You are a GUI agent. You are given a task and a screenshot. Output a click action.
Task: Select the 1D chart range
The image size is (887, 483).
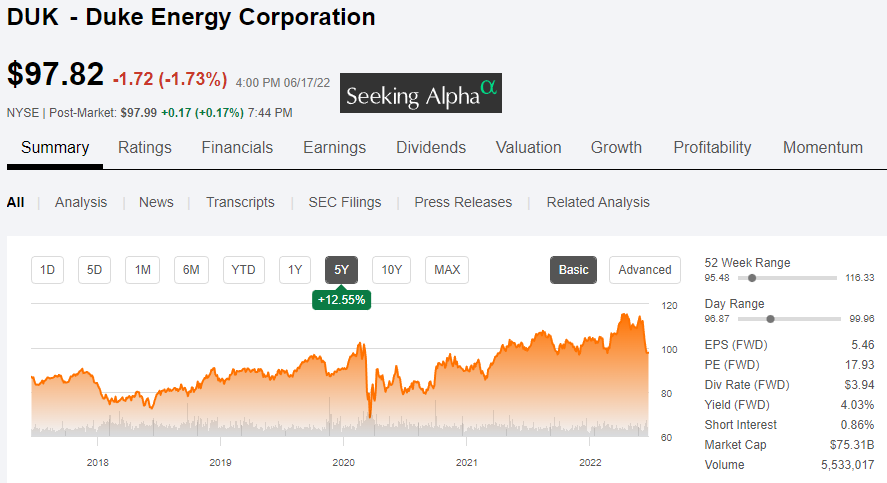[x=47, y=270]
